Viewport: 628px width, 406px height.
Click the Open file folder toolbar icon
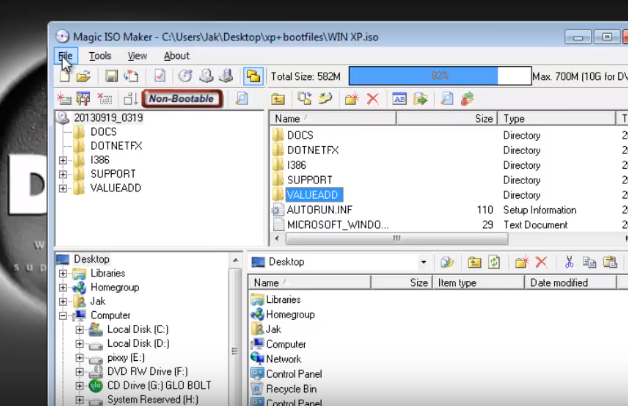click(84, 76)
